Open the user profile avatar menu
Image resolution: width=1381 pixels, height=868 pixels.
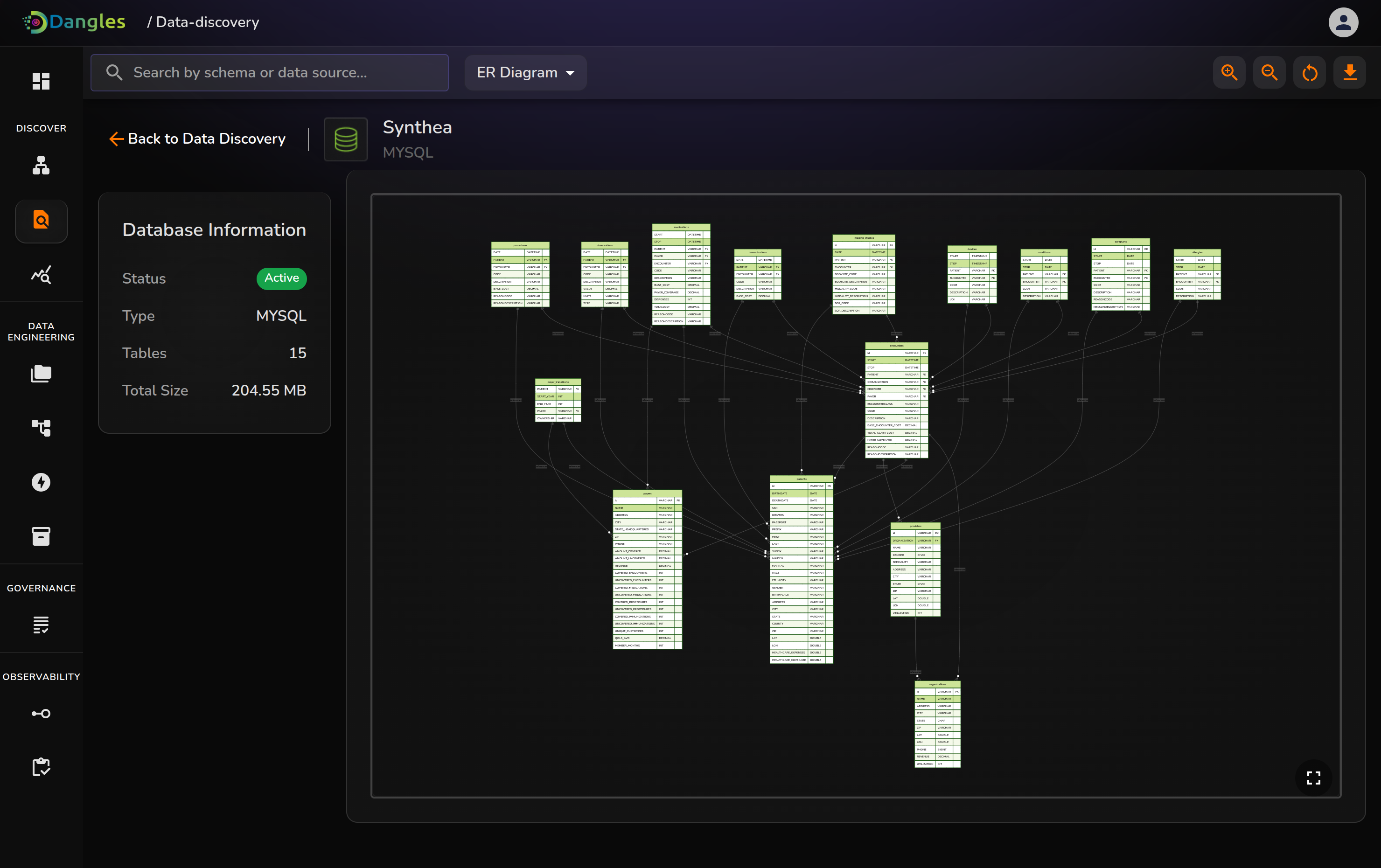(x=1343, y=22)
